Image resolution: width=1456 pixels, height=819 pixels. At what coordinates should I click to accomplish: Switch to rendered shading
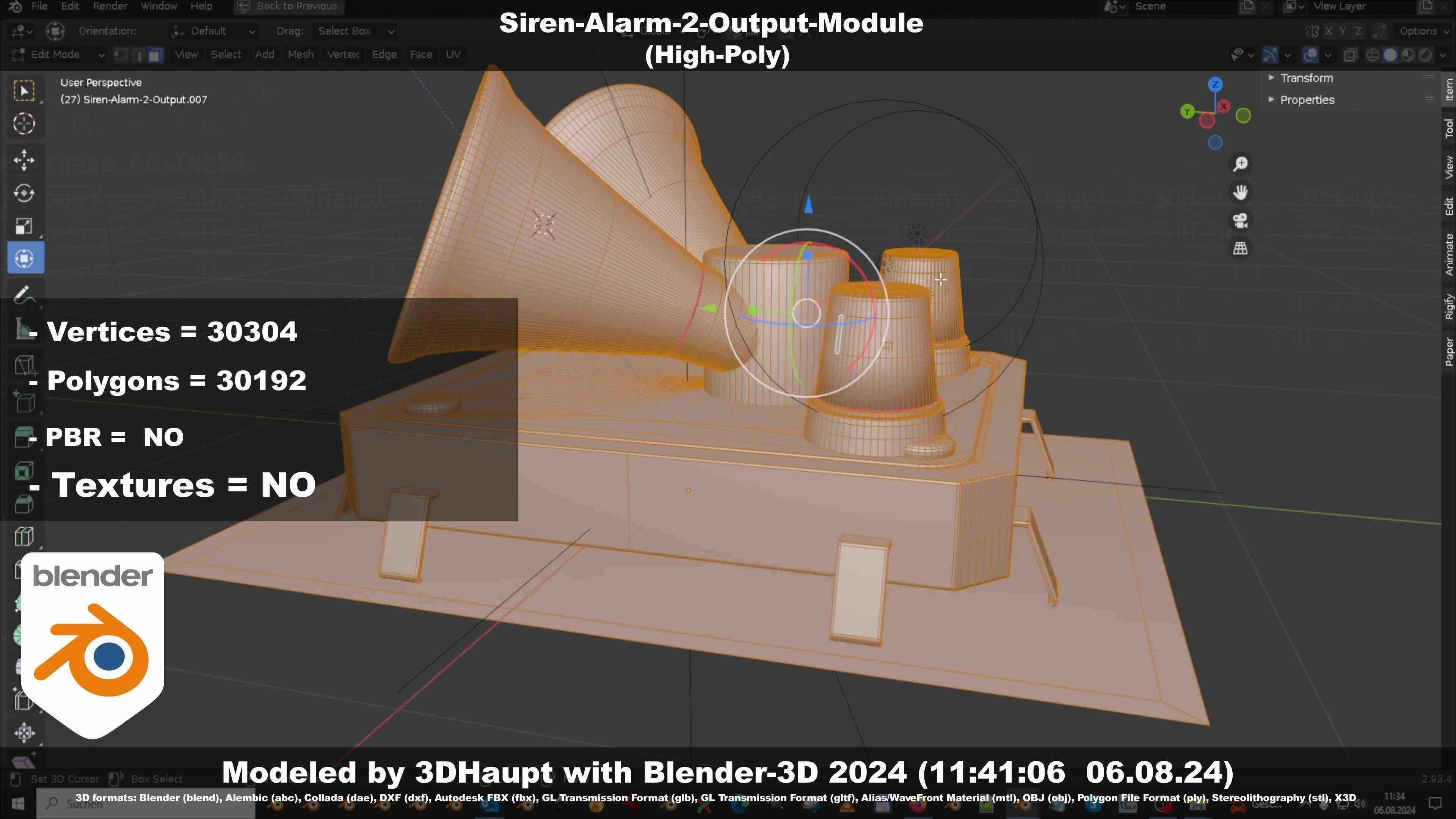pyautogui.click(x=1426, y=55)
